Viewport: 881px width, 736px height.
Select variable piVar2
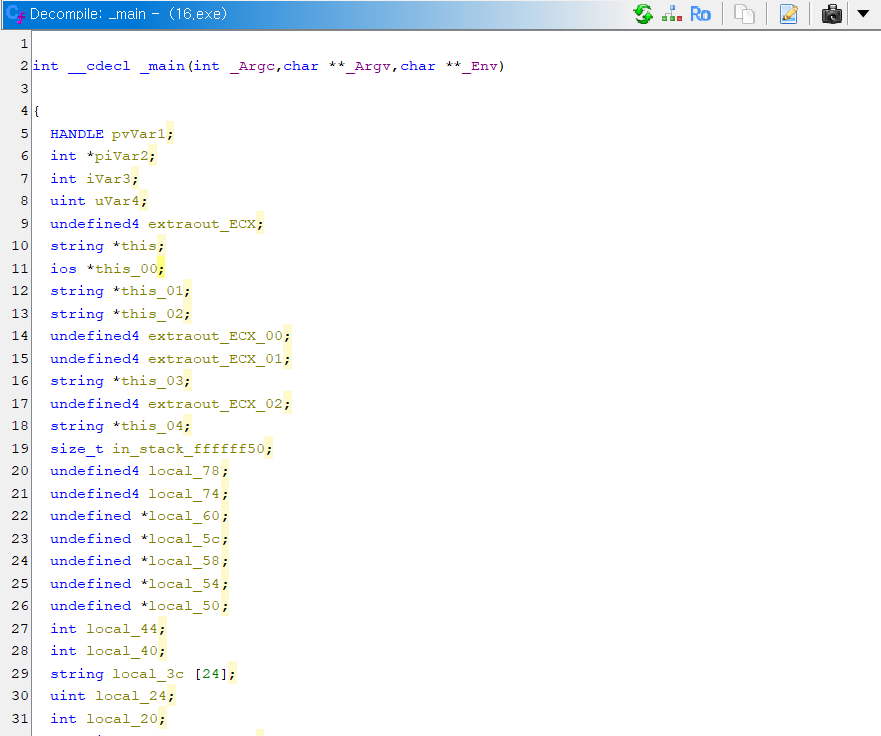pos(121,156)
